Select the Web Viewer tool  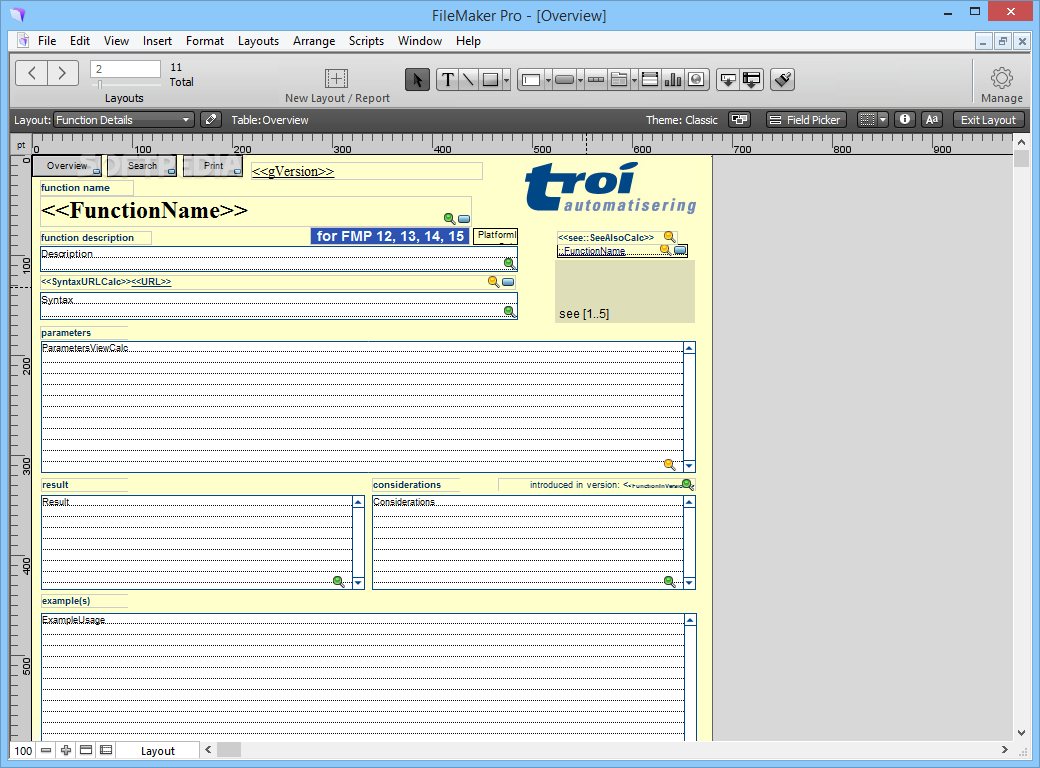[x=696, y=80]
